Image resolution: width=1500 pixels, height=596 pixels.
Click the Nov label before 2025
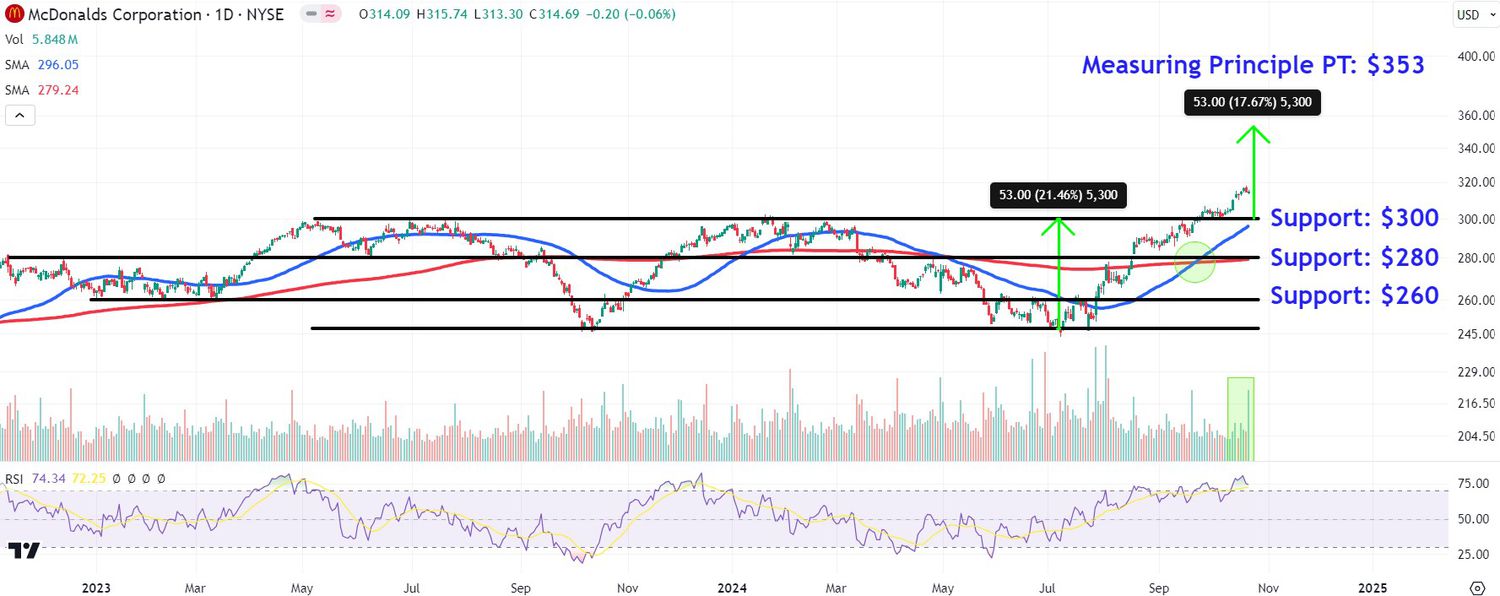click(x=1267, y=586)
